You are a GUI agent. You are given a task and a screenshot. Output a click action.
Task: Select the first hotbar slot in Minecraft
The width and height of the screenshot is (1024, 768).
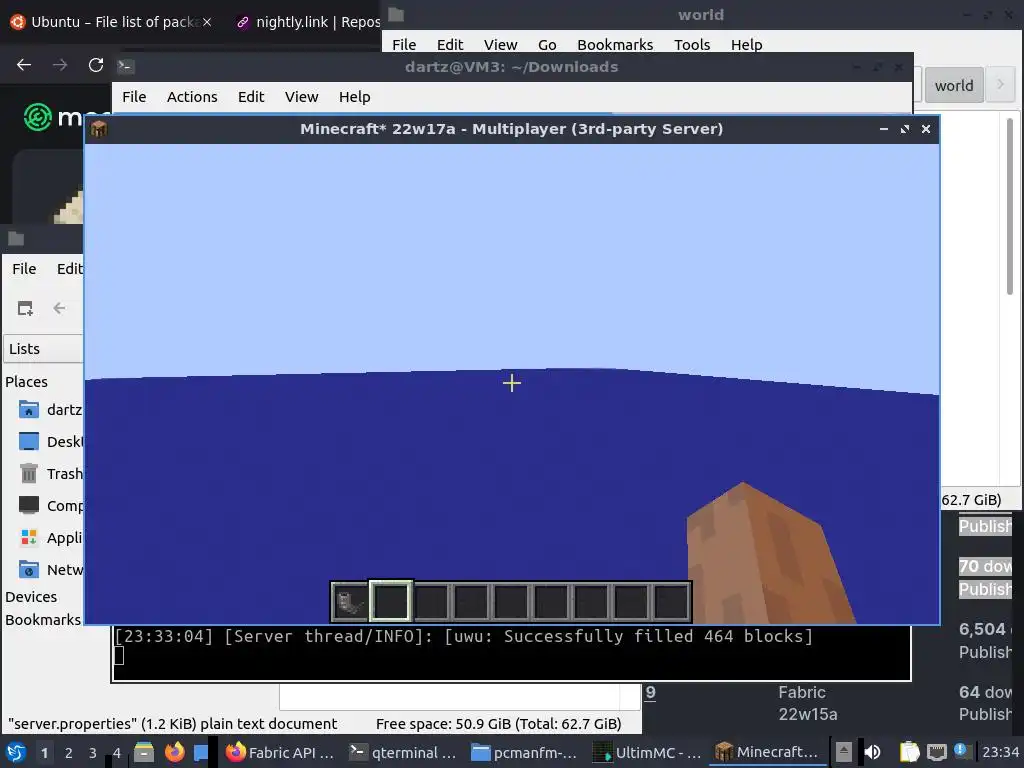click(x=351, y=601)
